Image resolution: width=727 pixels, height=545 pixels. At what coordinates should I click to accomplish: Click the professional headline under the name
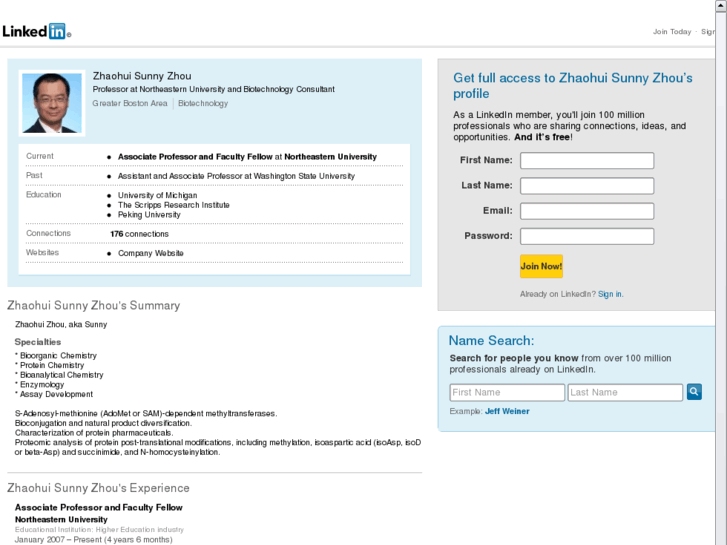coord(214,89)
